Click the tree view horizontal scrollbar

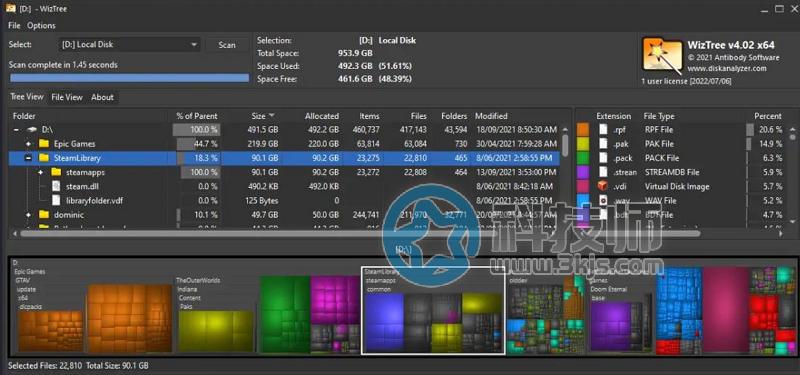(360, 233)
